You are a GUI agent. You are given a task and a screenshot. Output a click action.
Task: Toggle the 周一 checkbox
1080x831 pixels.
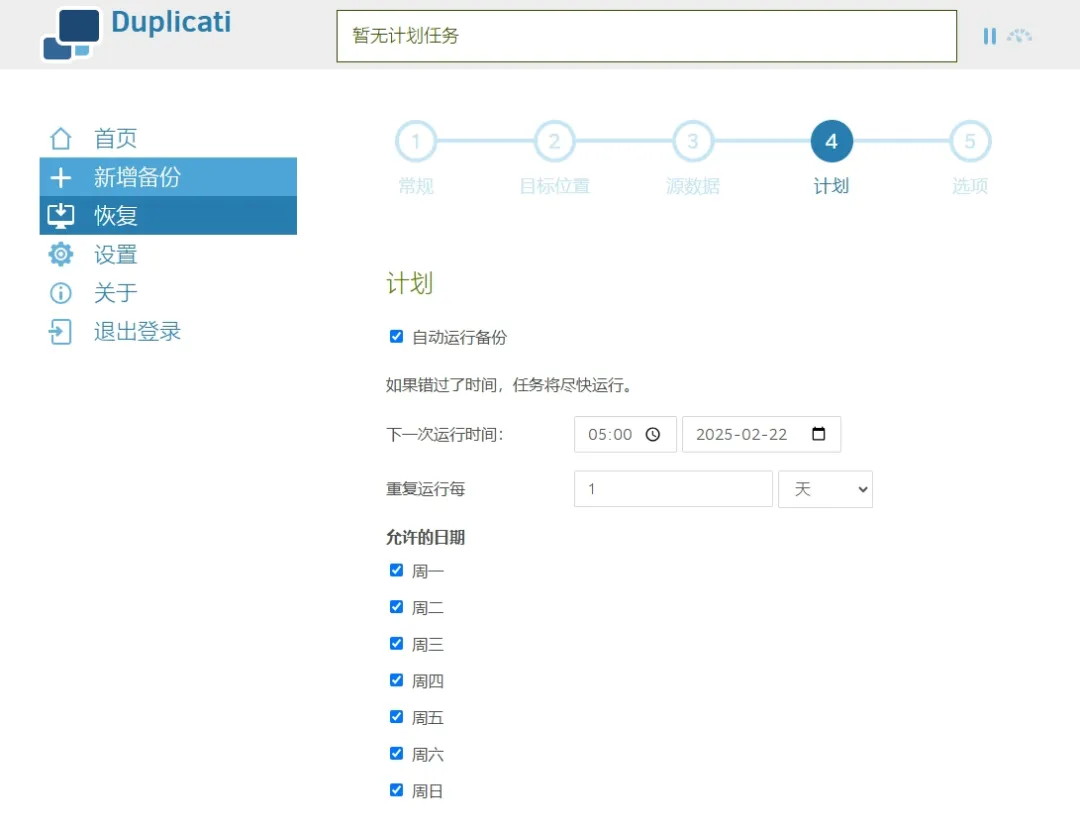coord(396,571)
